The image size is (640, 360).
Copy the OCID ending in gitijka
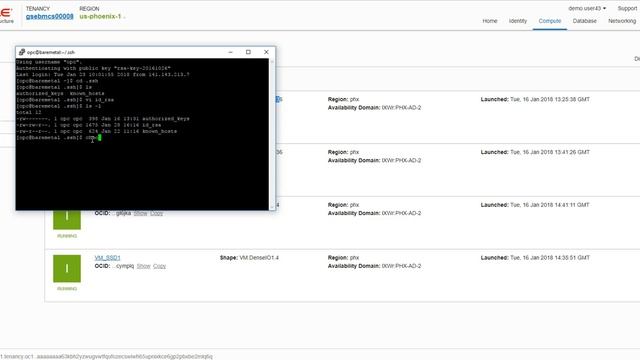click(156, 213)
